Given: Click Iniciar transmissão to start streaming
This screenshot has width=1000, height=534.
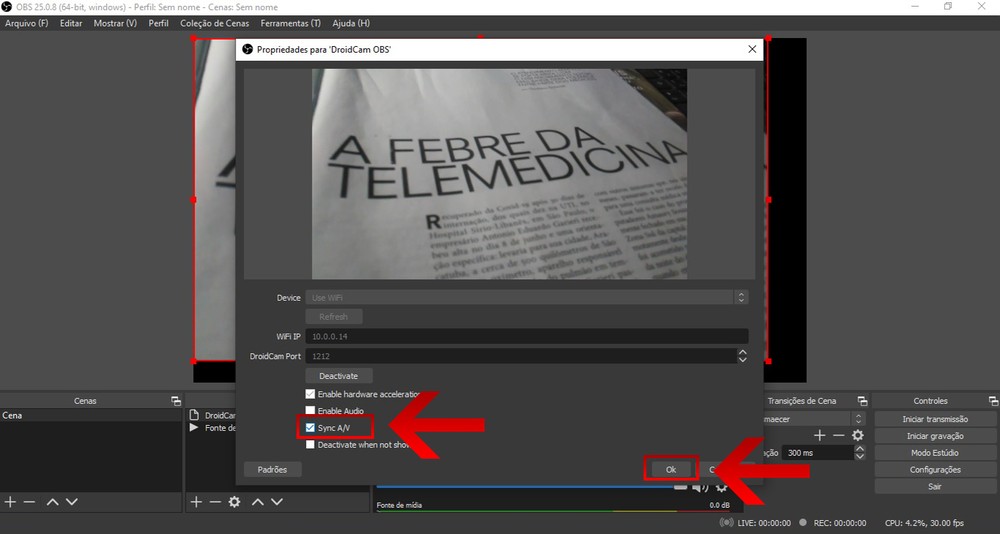Looking at the screenshot, I should [935, 419].
